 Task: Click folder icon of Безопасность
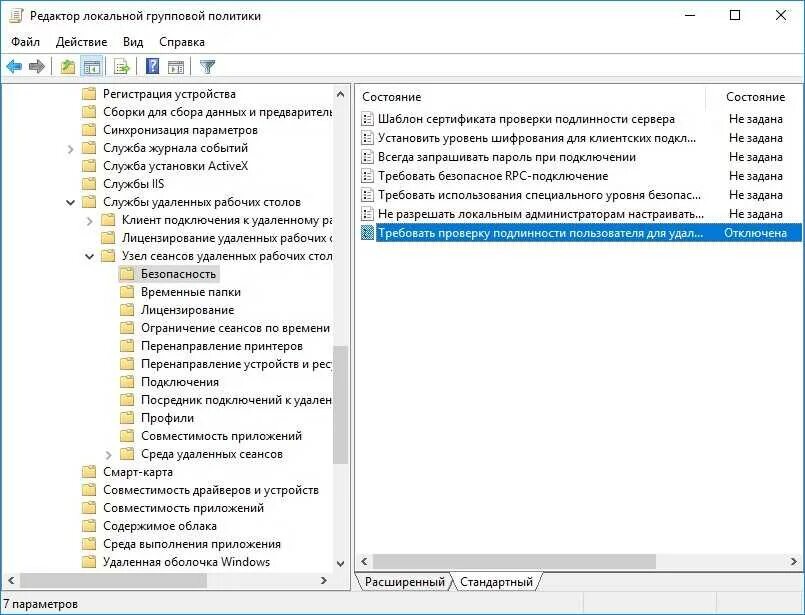click(x=126, y=274)
